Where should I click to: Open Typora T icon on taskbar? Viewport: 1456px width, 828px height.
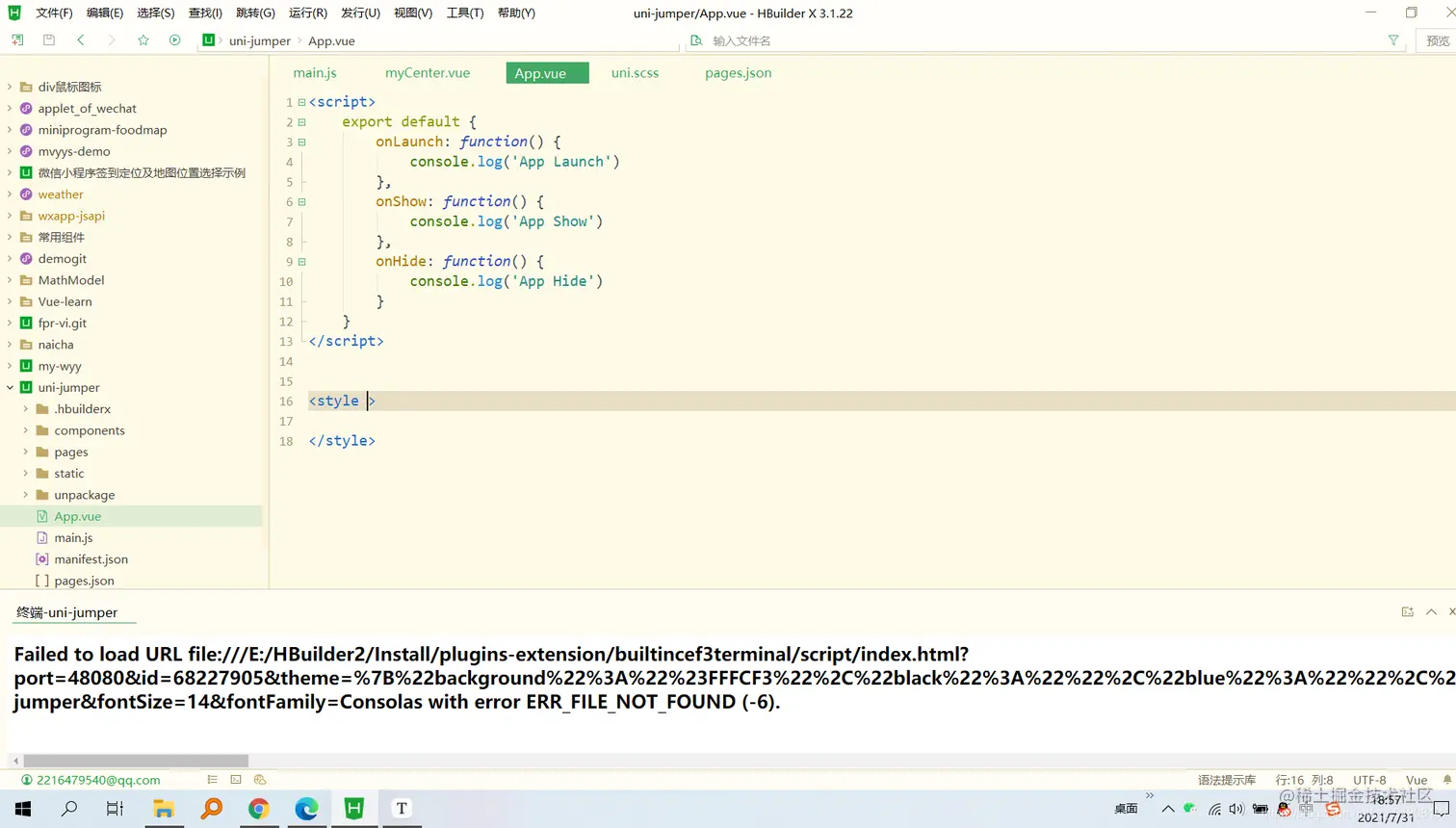[x=402, y=809]
